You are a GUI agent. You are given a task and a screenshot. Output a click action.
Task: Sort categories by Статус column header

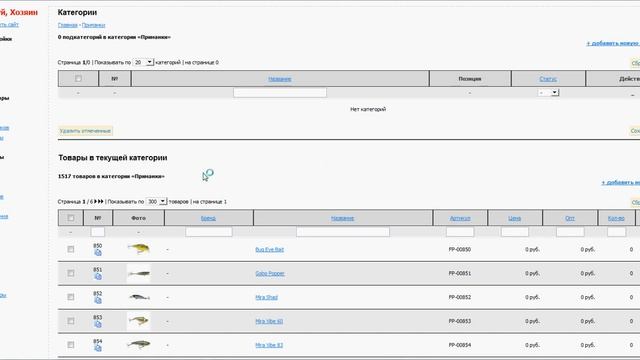[548, 79]
